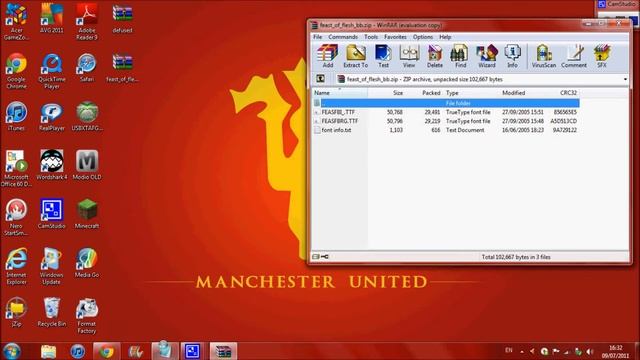
Task: Open the address path dropdown arrow
Action: pos(625,79)
